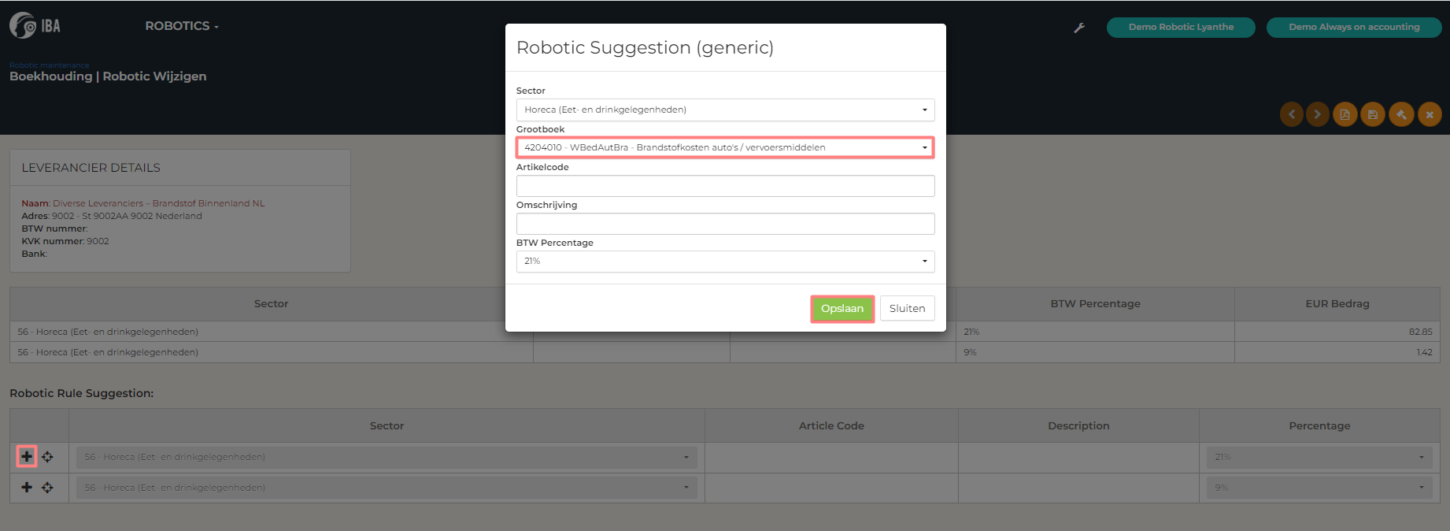Select Demo Robotic Lyanthe

click(1180, 27)
